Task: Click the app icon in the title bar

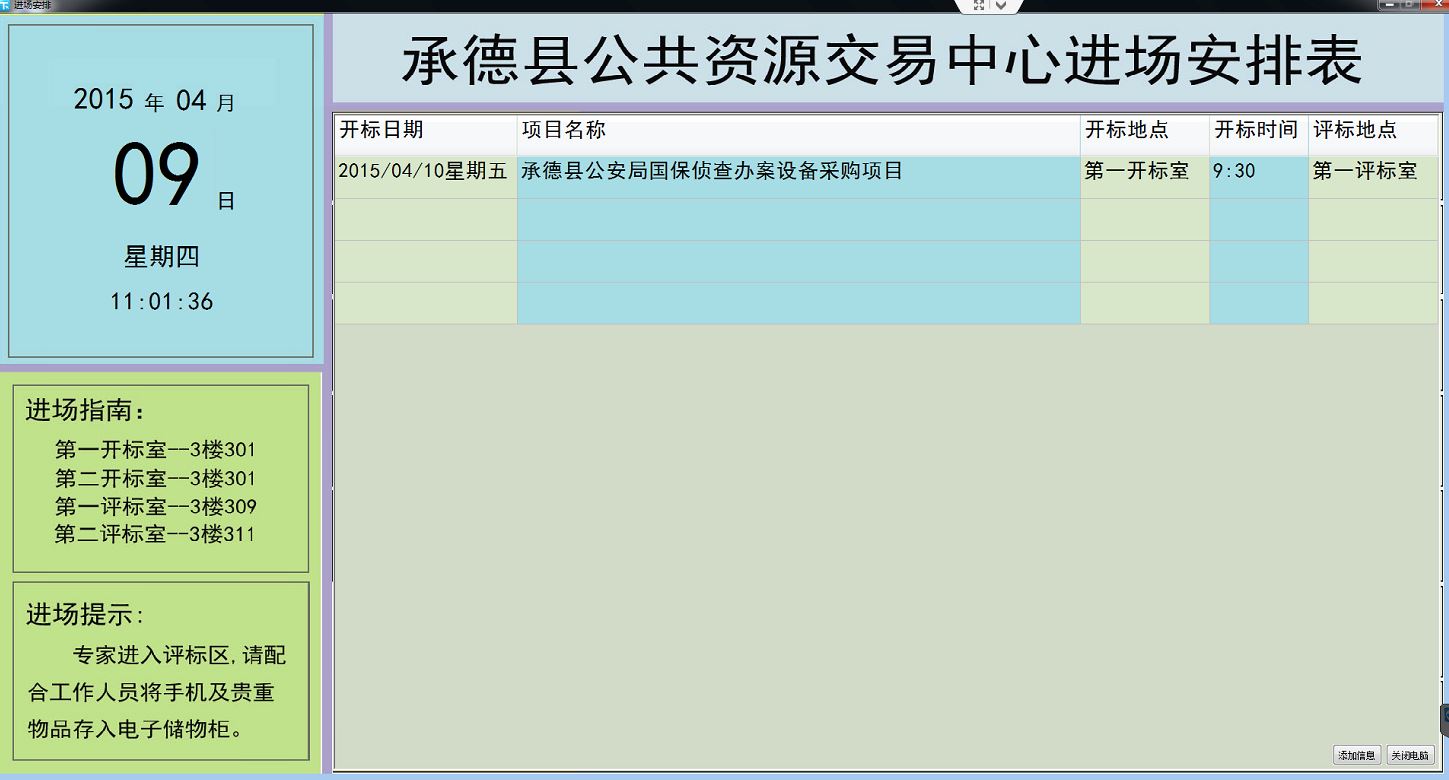Action: 6,5
